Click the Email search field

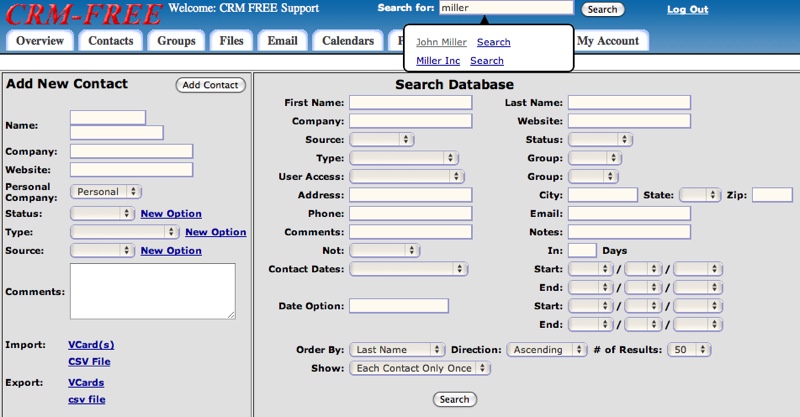pos(630,213)
